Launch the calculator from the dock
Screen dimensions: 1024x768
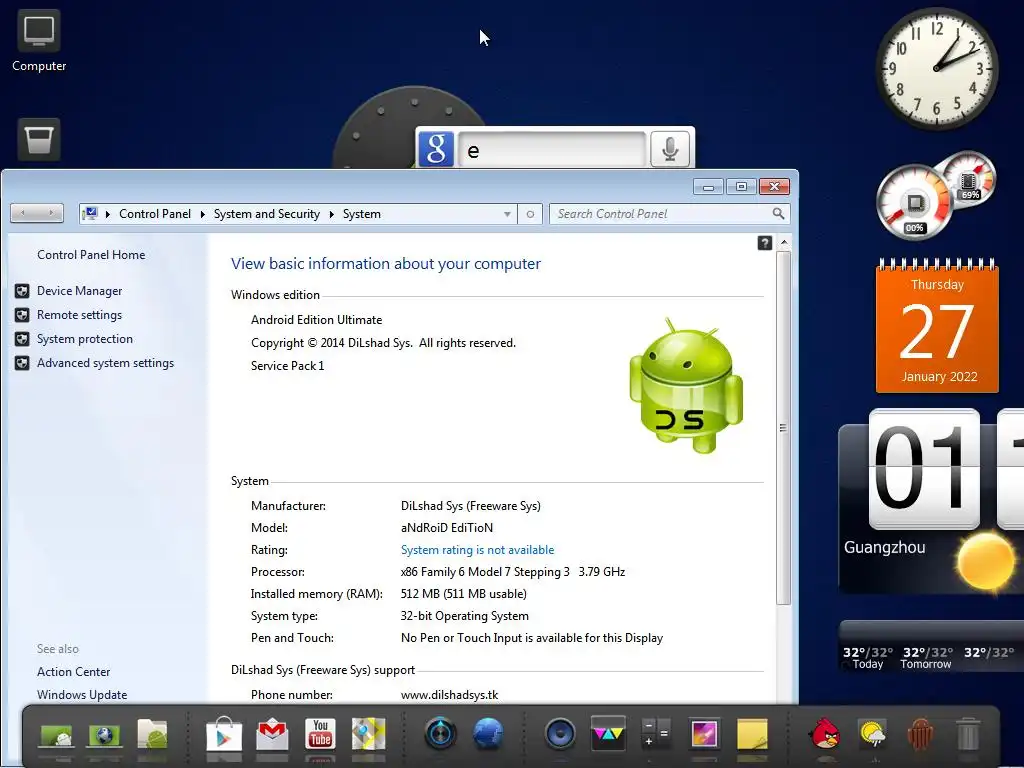656,733
